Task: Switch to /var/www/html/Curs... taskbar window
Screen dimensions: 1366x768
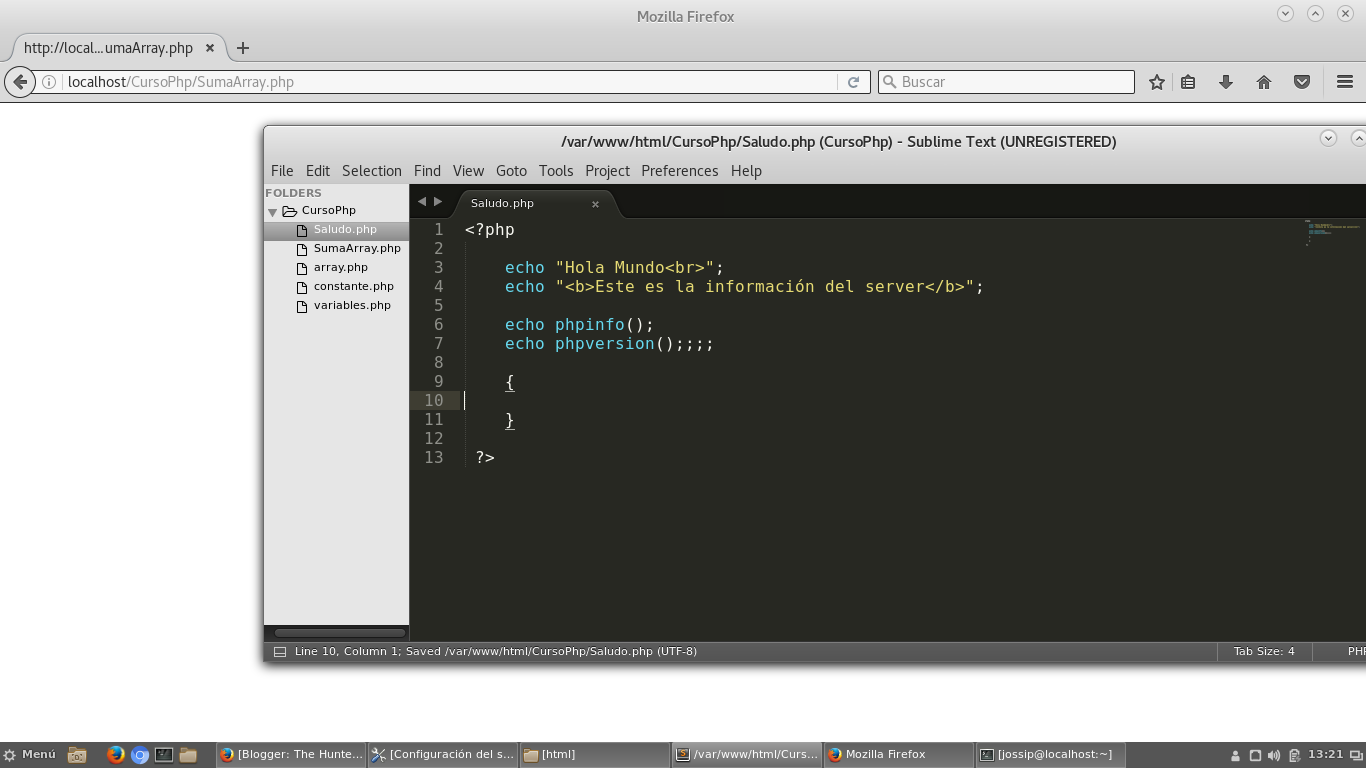Action: pos(747,755)
